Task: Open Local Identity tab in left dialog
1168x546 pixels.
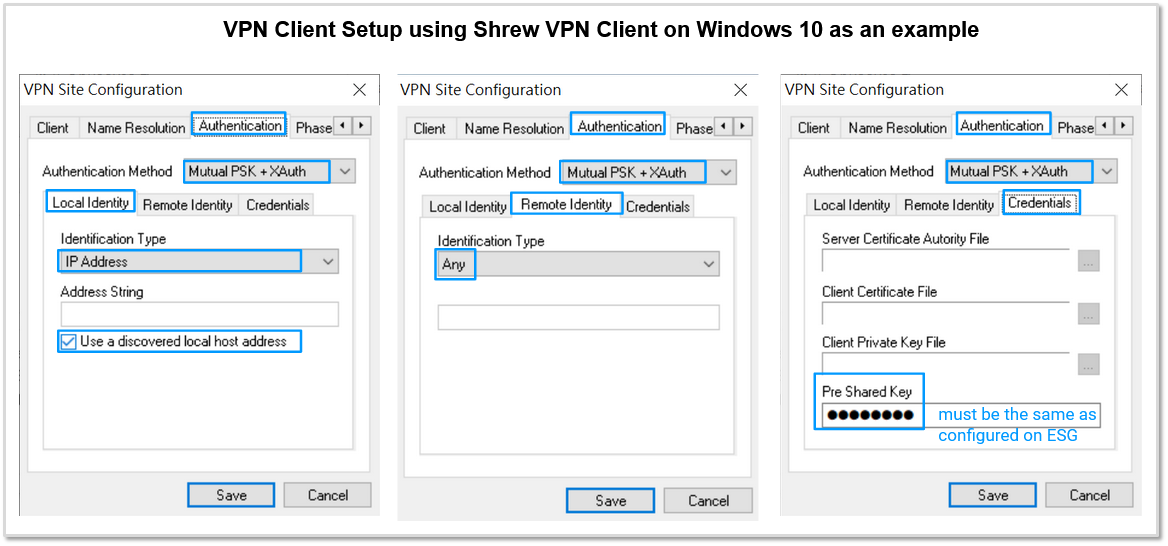Action: click(x=92, y=203)
